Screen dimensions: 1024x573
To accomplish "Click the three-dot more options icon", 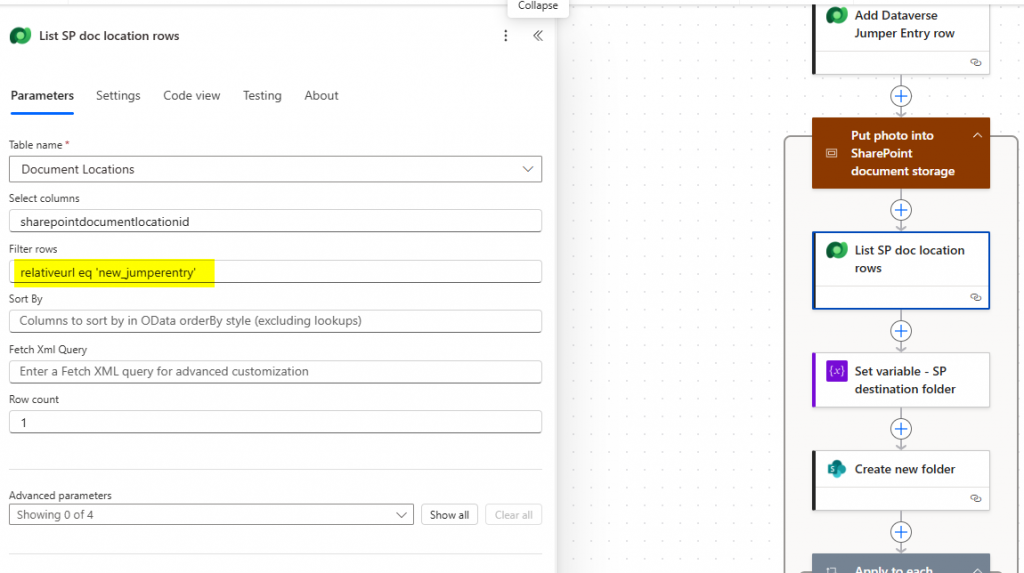I will [506, 36].
